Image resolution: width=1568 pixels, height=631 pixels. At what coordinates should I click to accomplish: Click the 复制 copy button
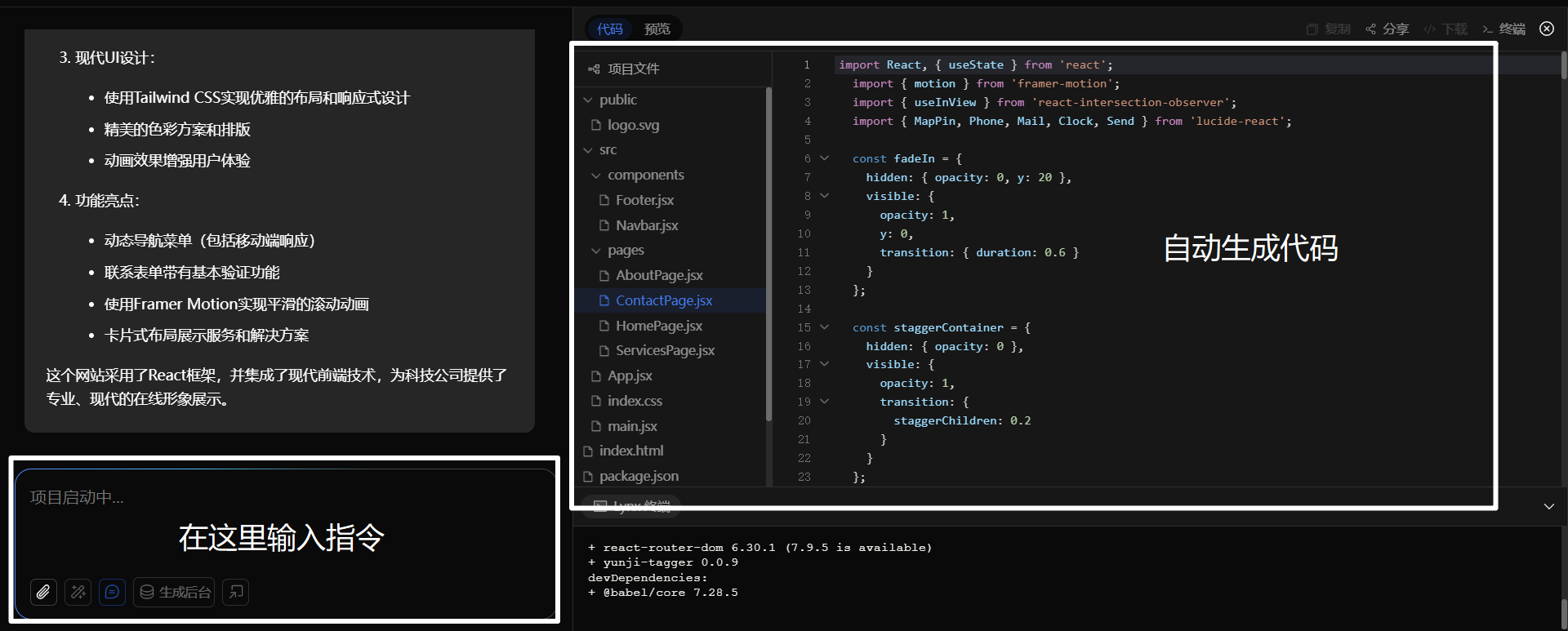coord(1329,29)
